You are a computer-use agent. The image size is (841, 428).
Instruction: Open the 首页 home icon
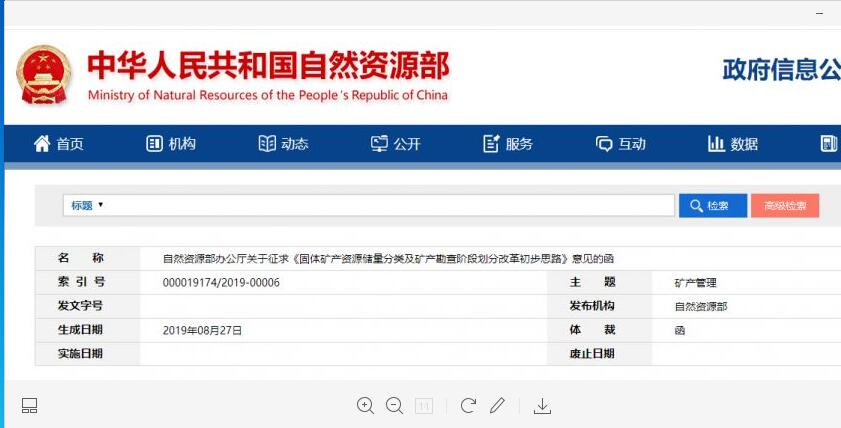(42, 144)
